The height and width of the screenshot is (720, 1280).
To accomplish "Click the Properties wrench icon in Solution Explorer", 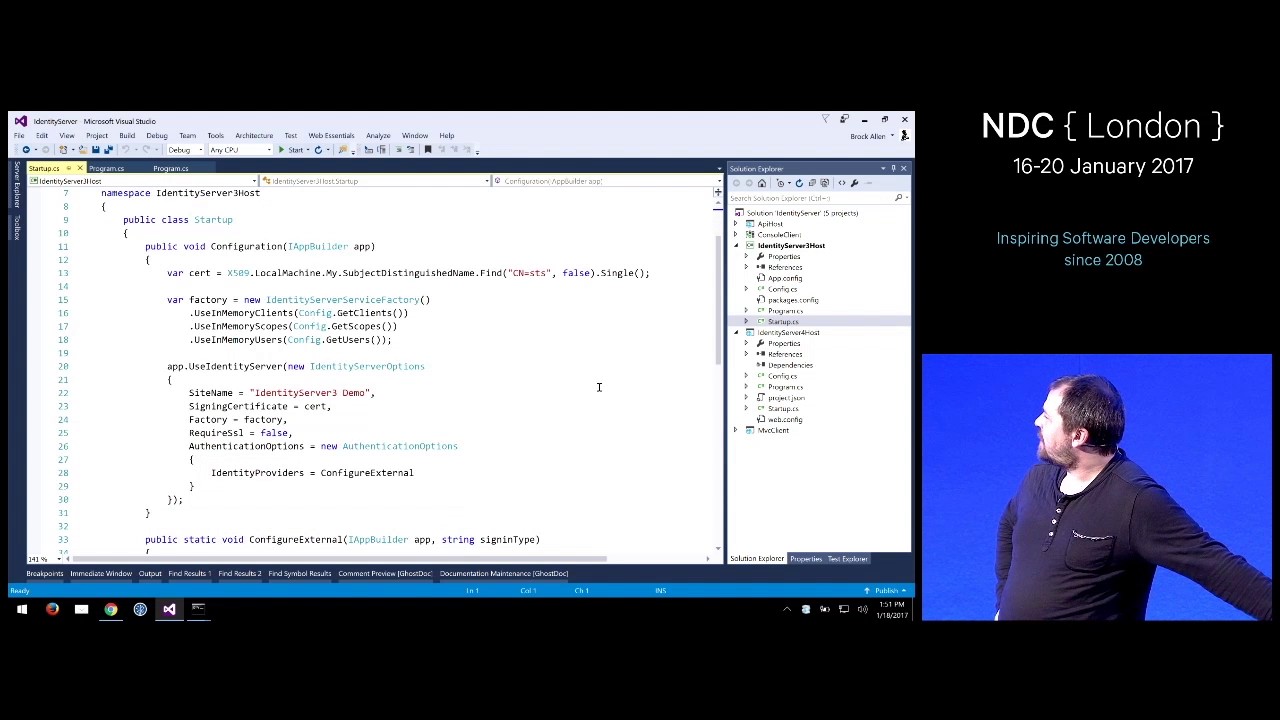I will click(x=854, y=183).
